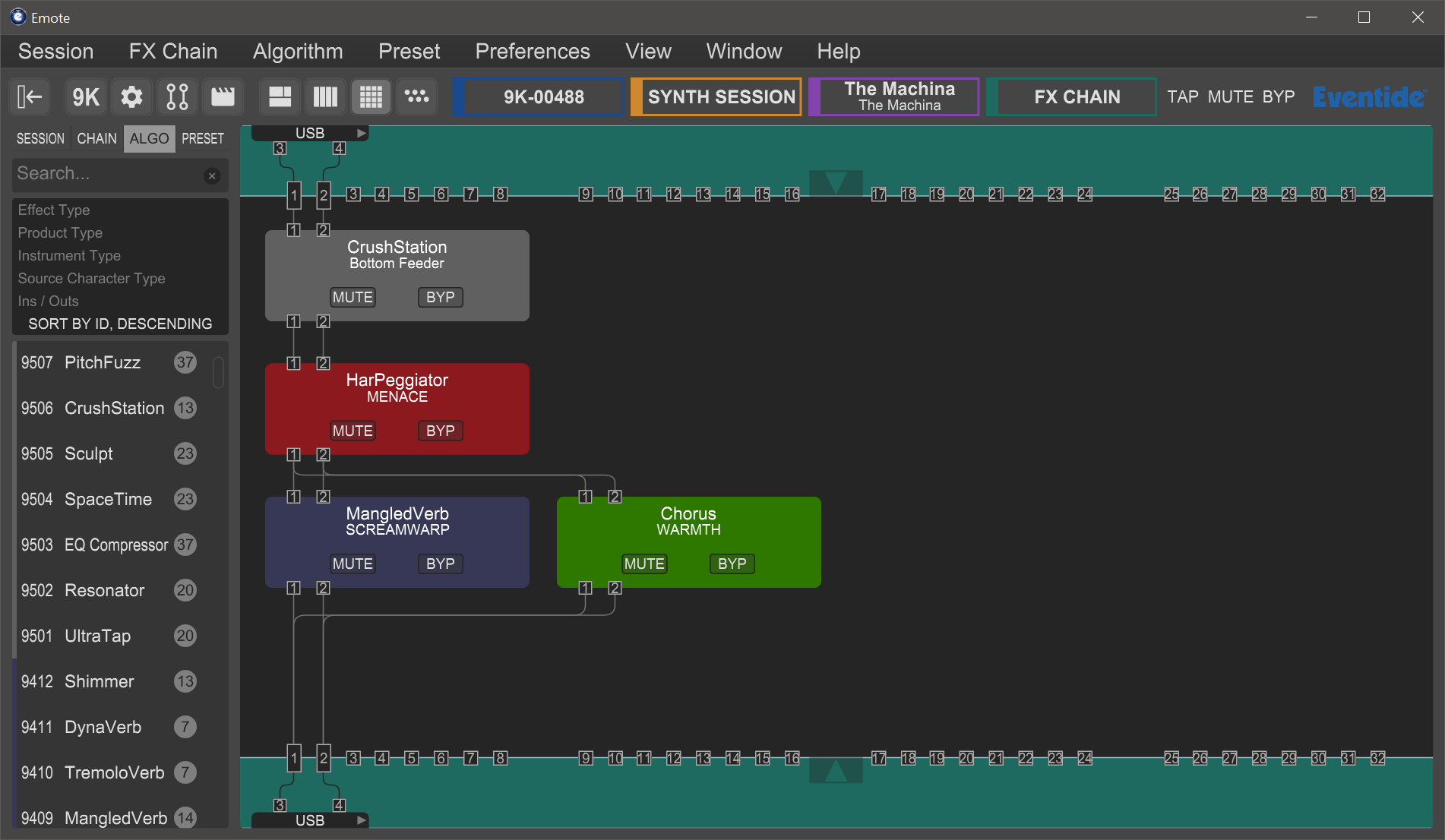The height and width of the screenshot is (840, 1445).
Task: Bypass the CrushStation block
Action: 440,297
